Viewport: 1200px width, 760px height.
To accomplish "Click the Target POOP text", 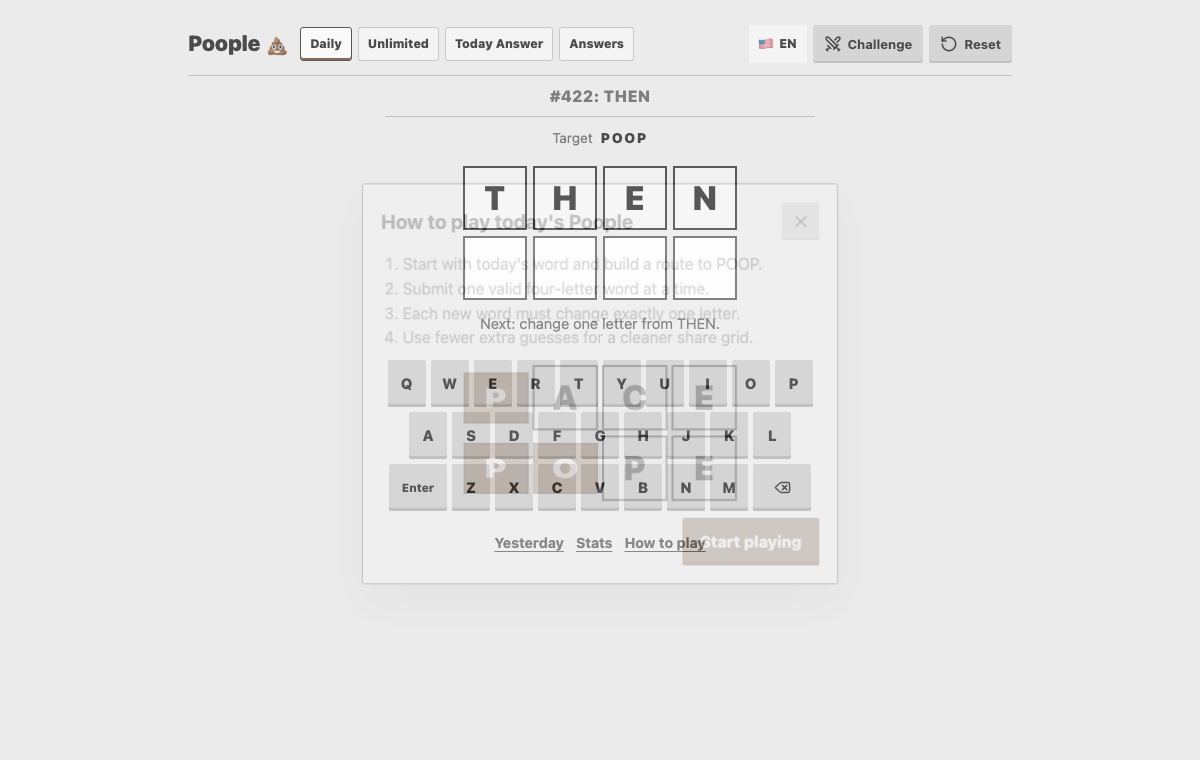I will pyautogui.click(x=600, y=138).
